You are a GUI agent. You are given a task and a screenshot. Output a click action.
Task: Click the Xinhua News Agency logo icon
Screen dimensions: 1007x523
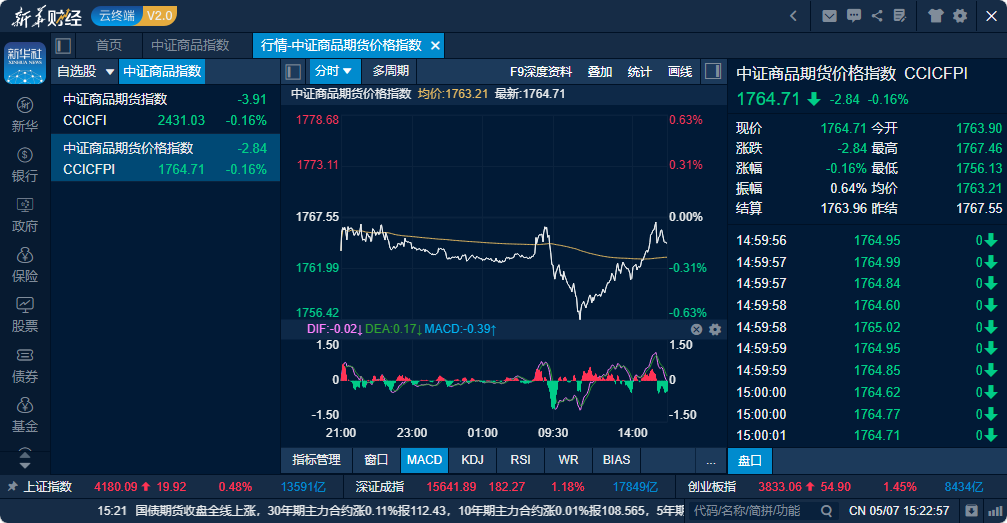pyautogui.click(x=24, y=63)
